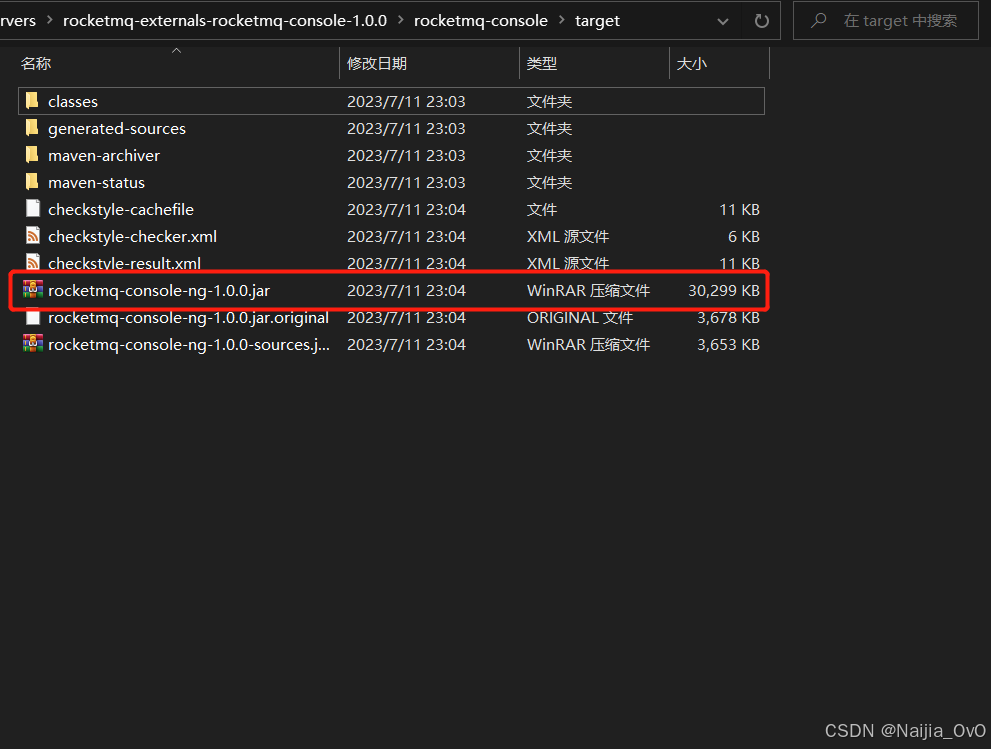Select rocketmq-console-ng-1.0.0.jar.original file name
991x749 pixels.
coord(188,317)
